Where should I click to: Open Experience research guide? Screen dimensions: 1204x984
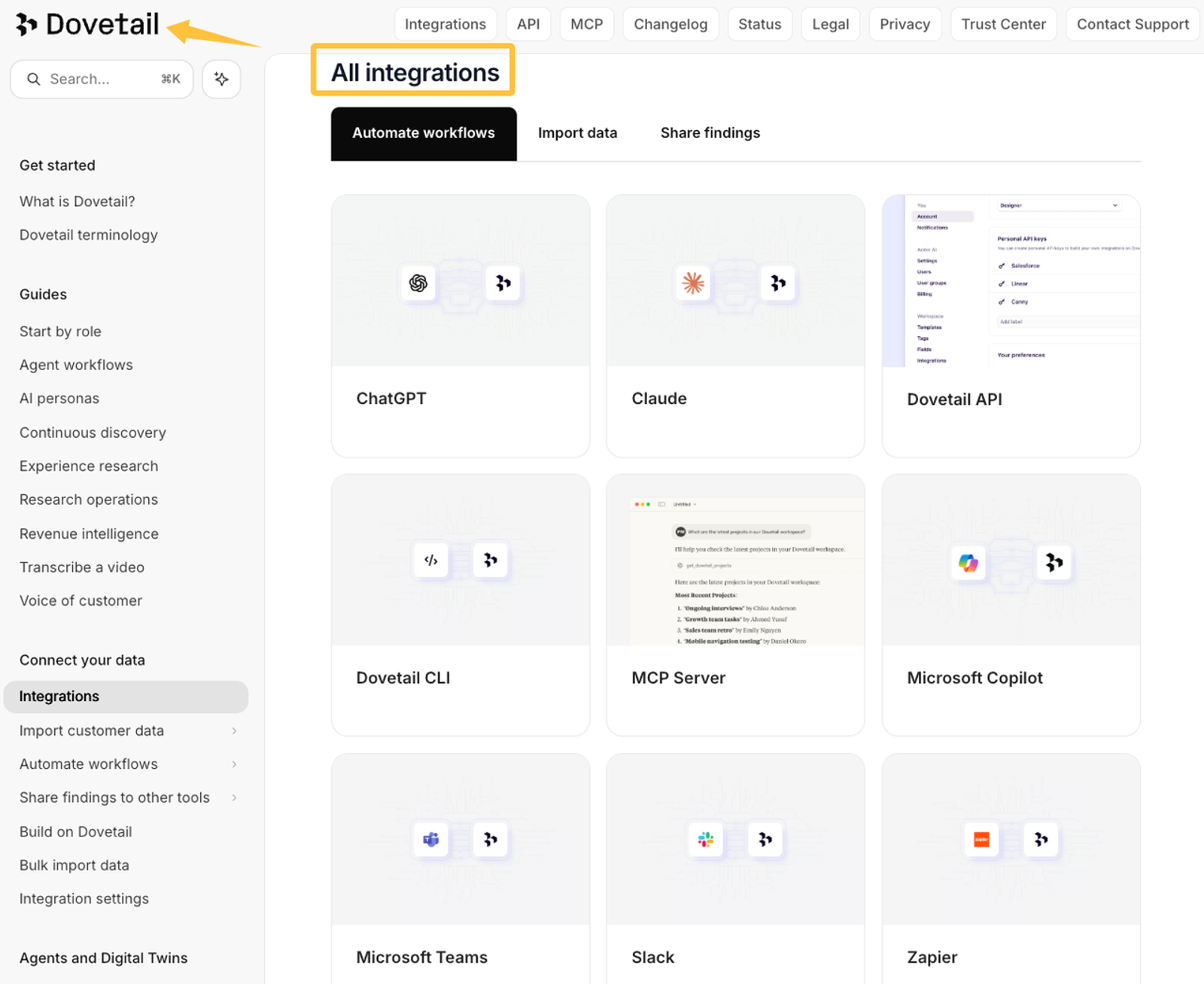pos(89,466)
